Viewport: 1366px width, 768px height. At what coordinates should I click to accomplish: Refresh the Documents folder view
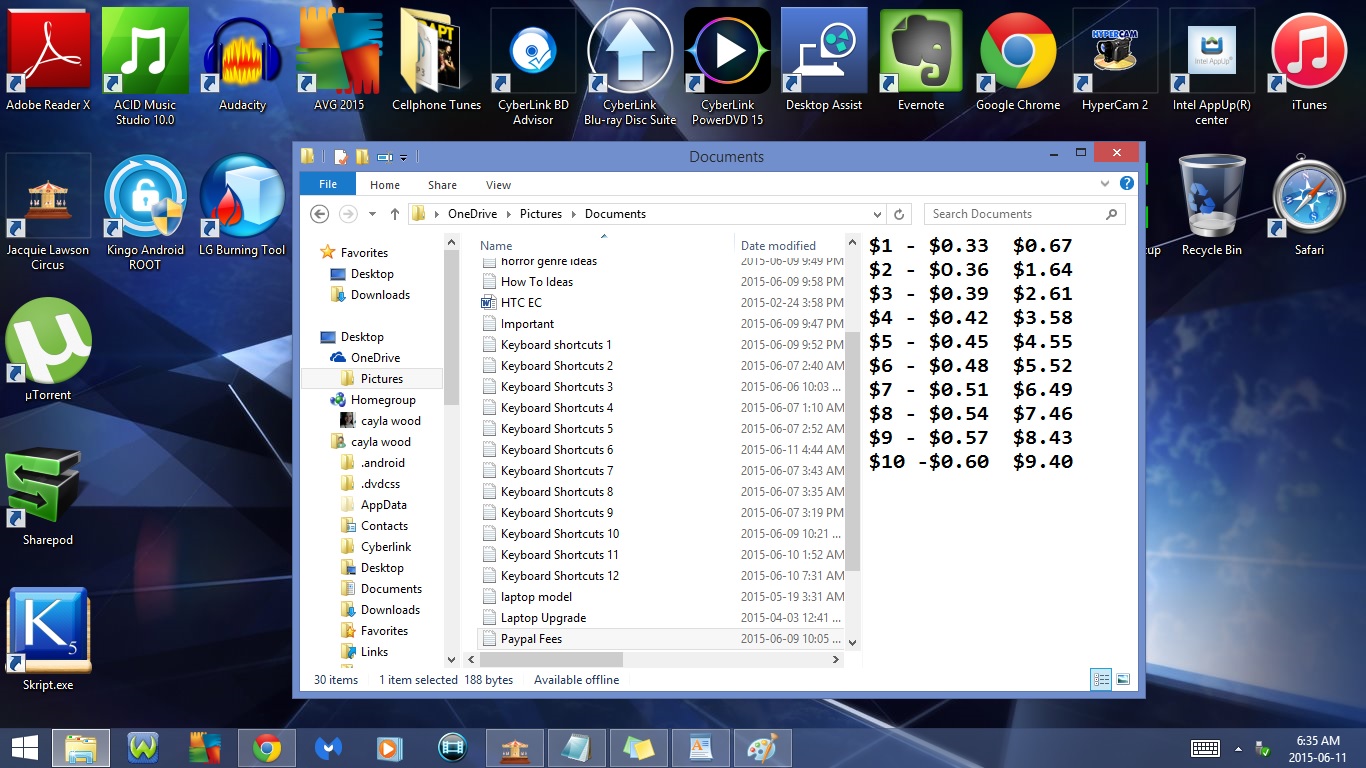tap(899, 214)
